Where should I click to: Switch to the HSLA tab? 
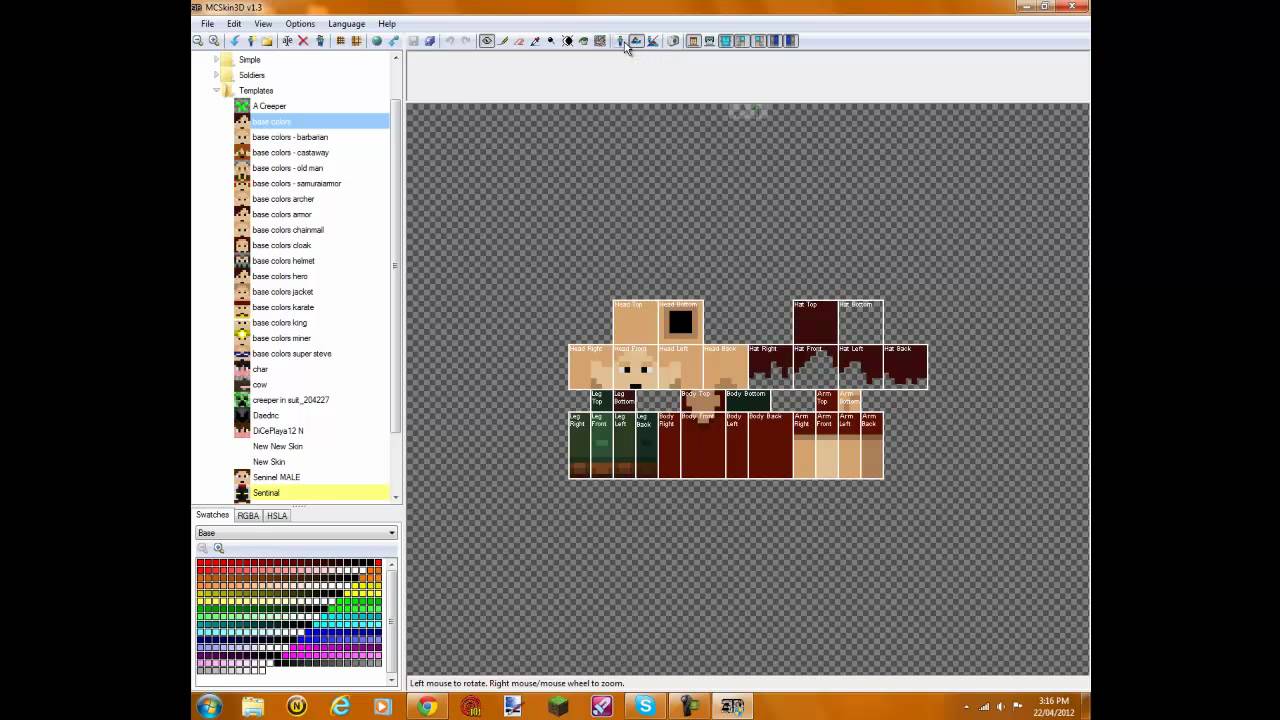277,516
